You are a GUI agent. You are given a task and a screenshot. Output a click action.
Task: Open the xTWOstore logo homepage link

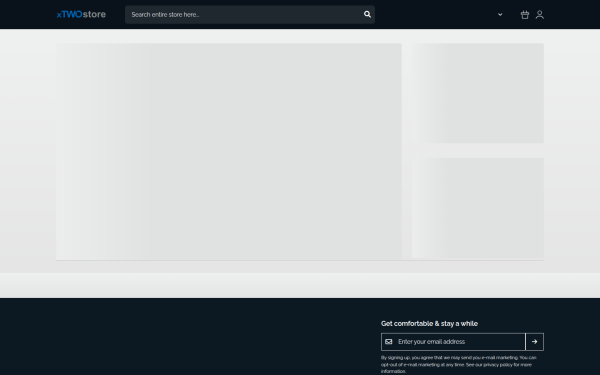81,15
